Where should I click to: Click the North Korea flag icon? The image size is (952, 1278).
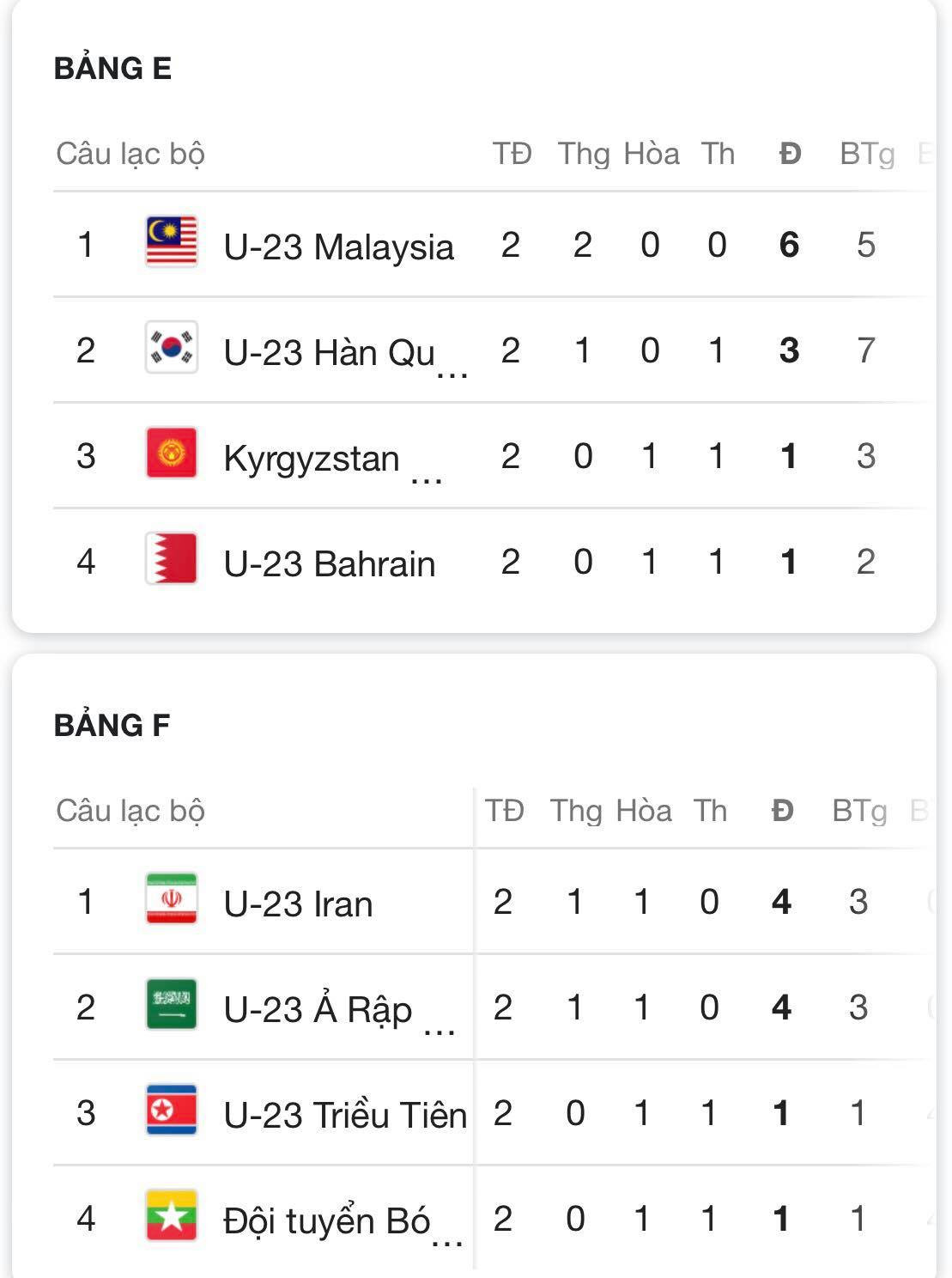tap(172, 1111)
